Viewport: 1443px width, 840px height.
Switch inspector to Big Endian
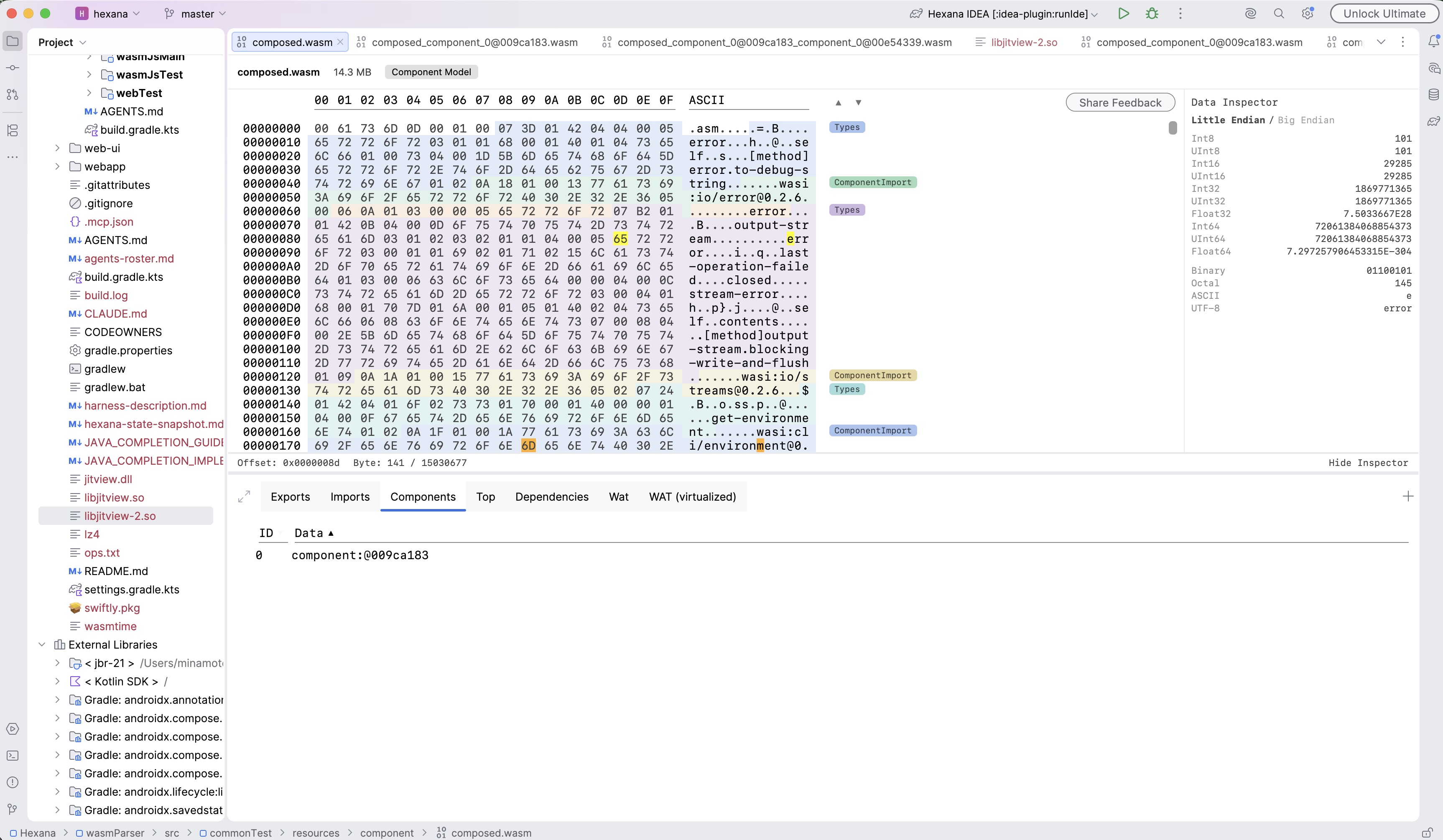(x=1306, y=120)
